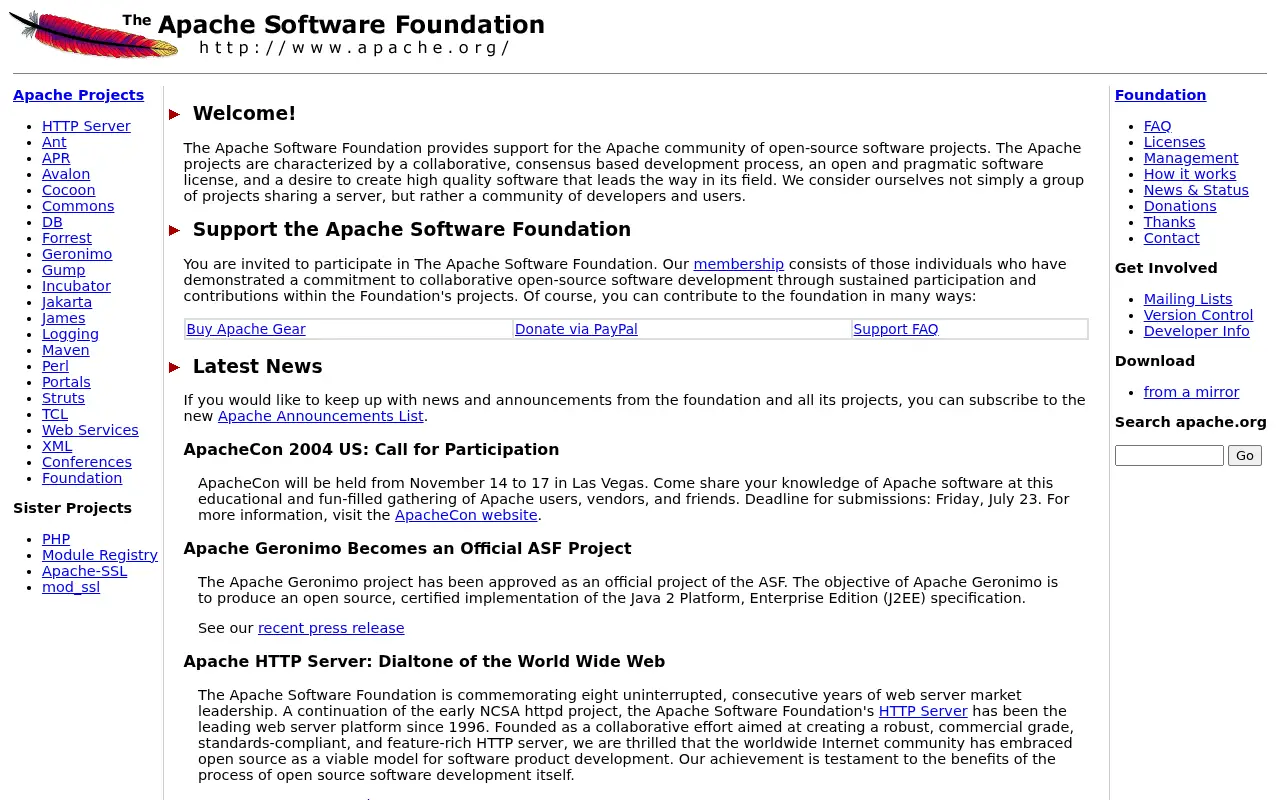
Task: Visit the mod_ssl sister project
Action: (x=71, y=587)
